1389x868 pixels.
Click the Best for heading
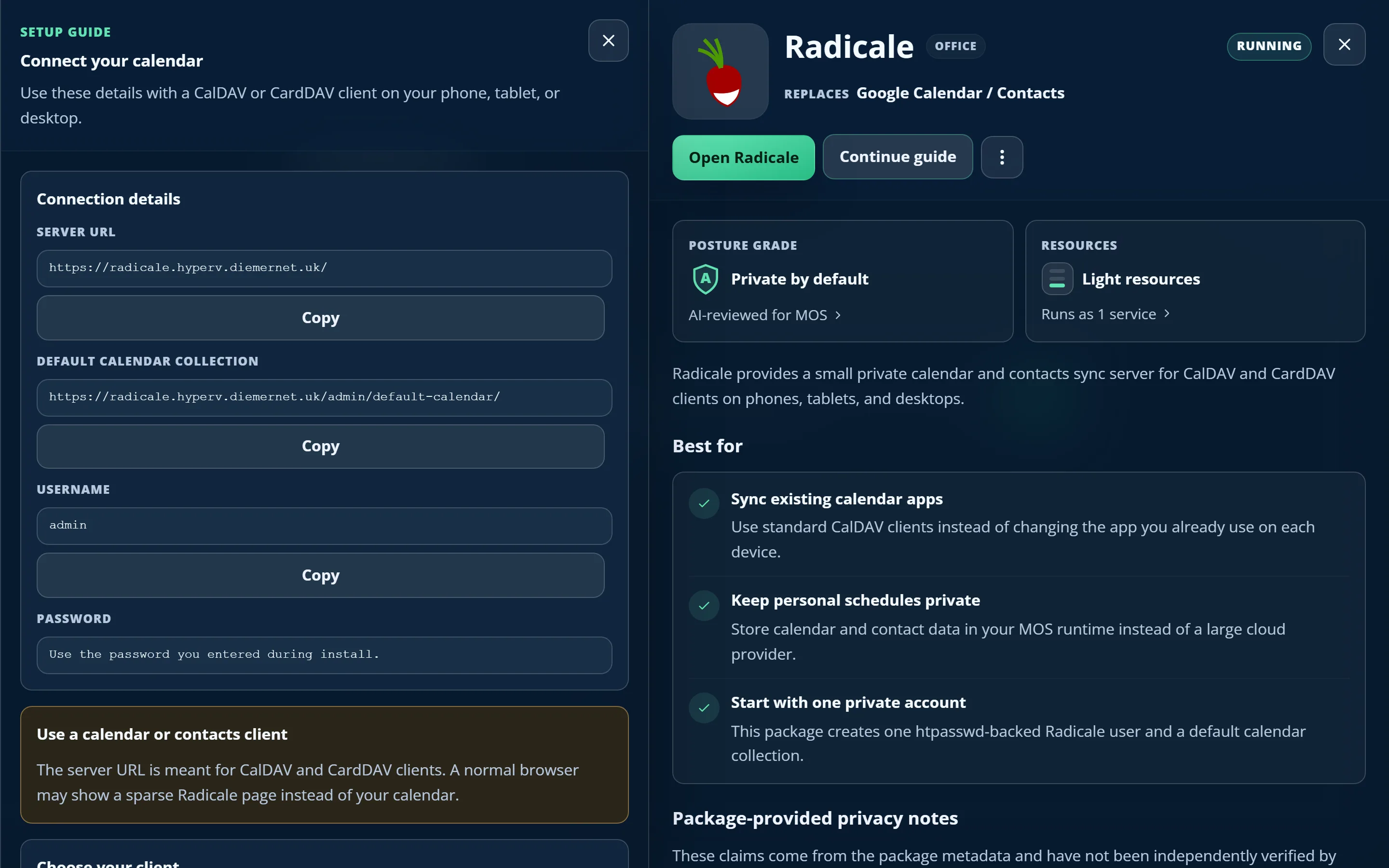[707, 446]
